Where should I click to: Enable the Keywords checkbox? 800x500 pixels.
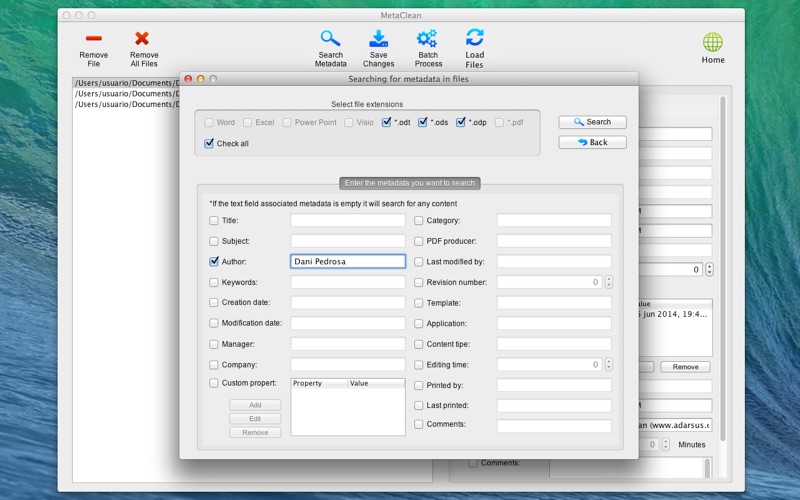[214, 282]
